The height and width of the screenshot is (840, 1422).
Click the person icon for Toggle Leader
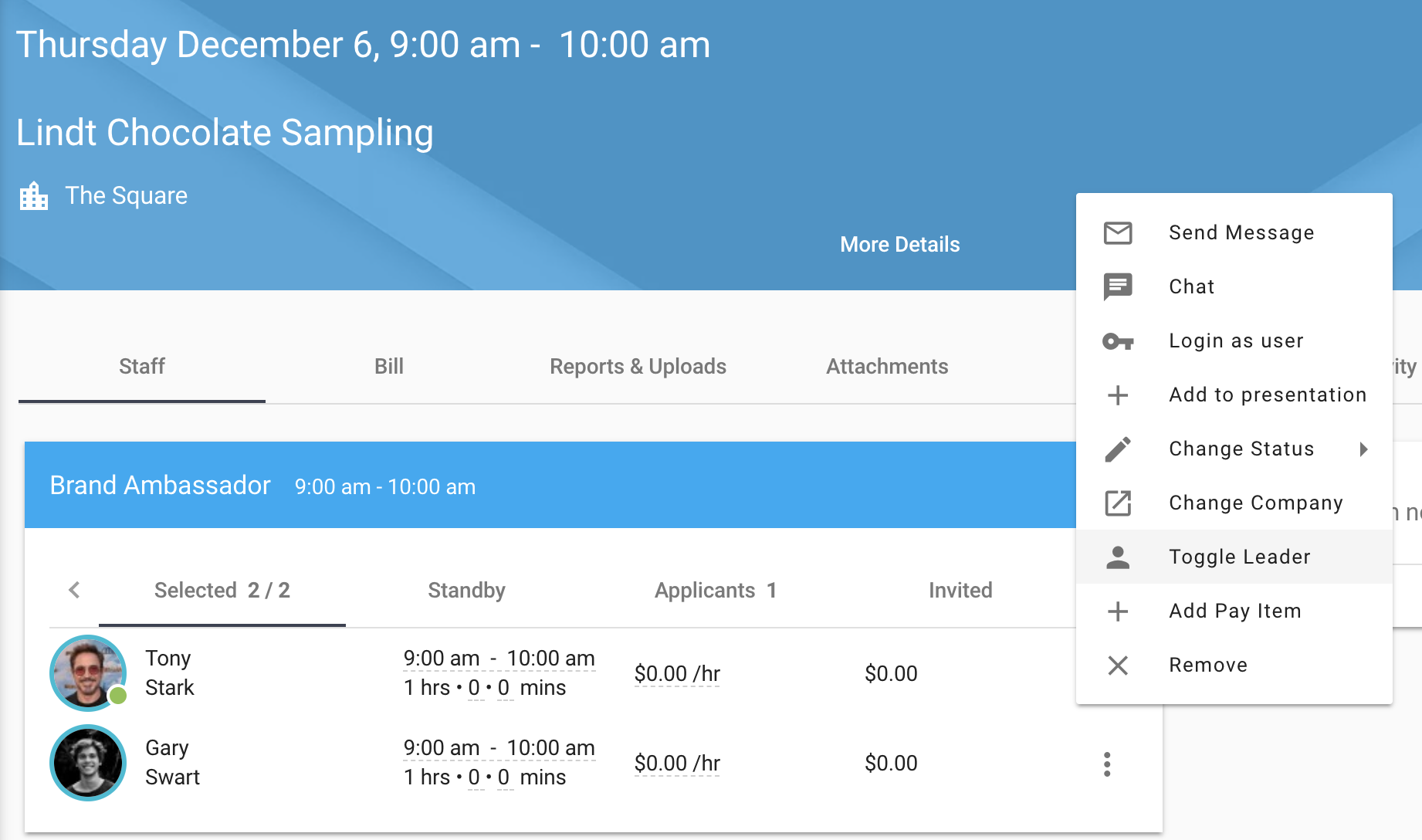[1118, 557]
